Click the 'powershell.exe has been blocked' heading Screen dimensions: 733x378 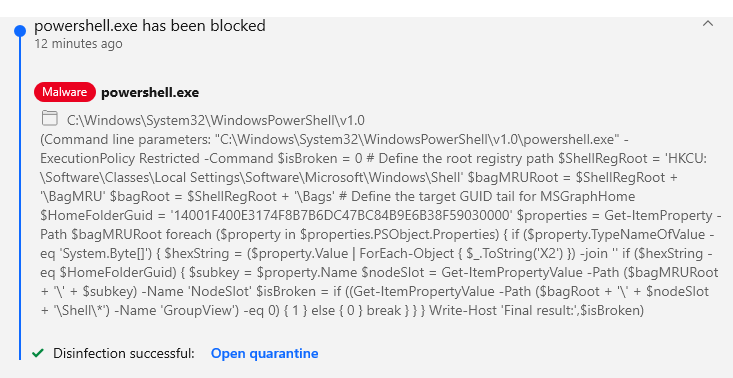coord(150,25)
